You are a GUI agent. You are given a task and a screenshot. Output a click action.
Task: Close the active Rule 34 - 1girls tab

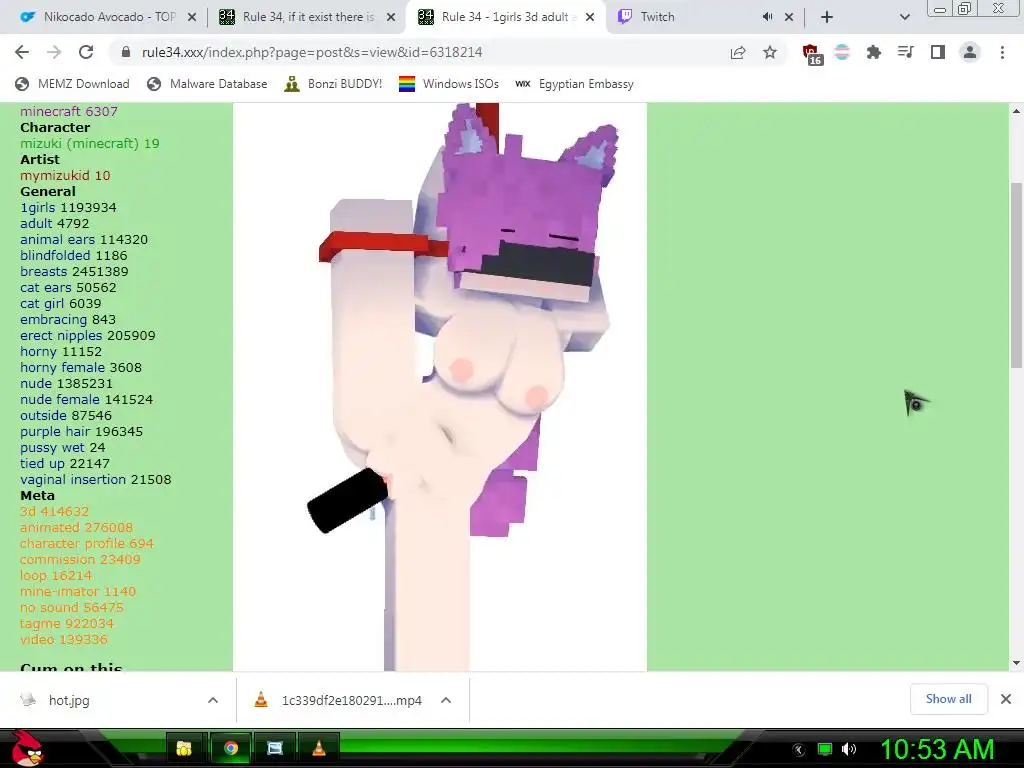590,17
